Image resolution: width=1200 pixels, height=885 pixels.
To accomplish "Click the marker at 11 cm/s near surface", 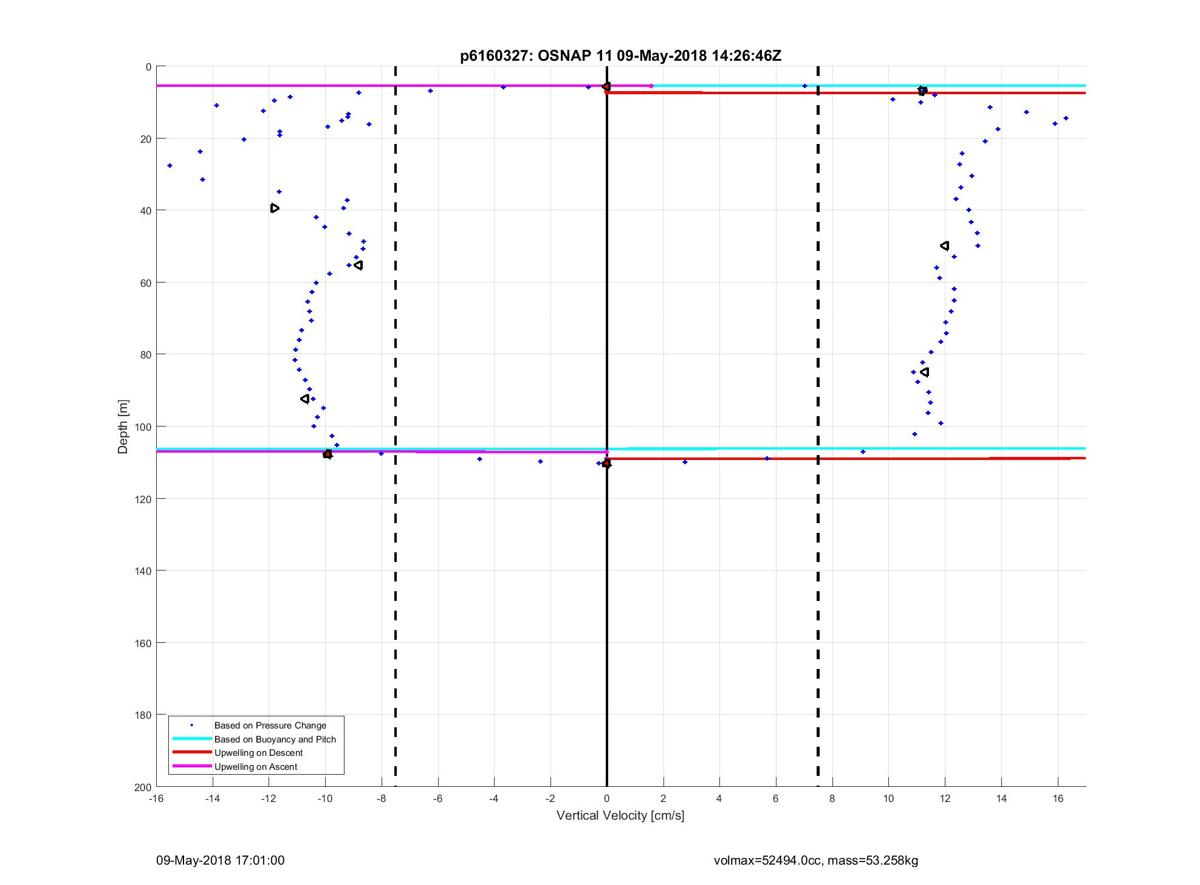I will click(922, 91).
